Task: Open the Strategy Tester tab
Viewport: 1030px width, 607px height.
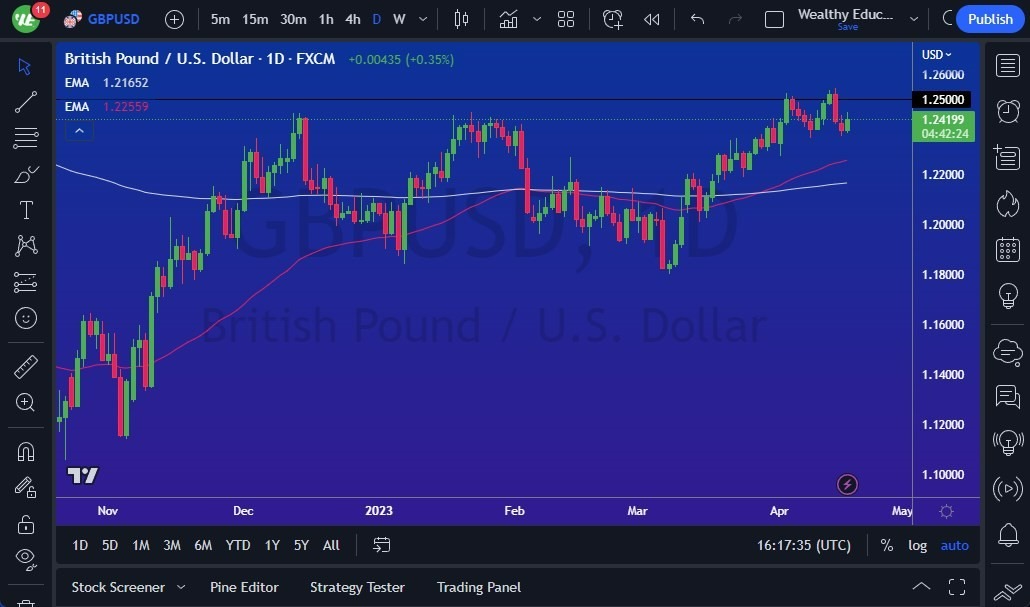Action: pyautogui.click(x=357, y=587)
